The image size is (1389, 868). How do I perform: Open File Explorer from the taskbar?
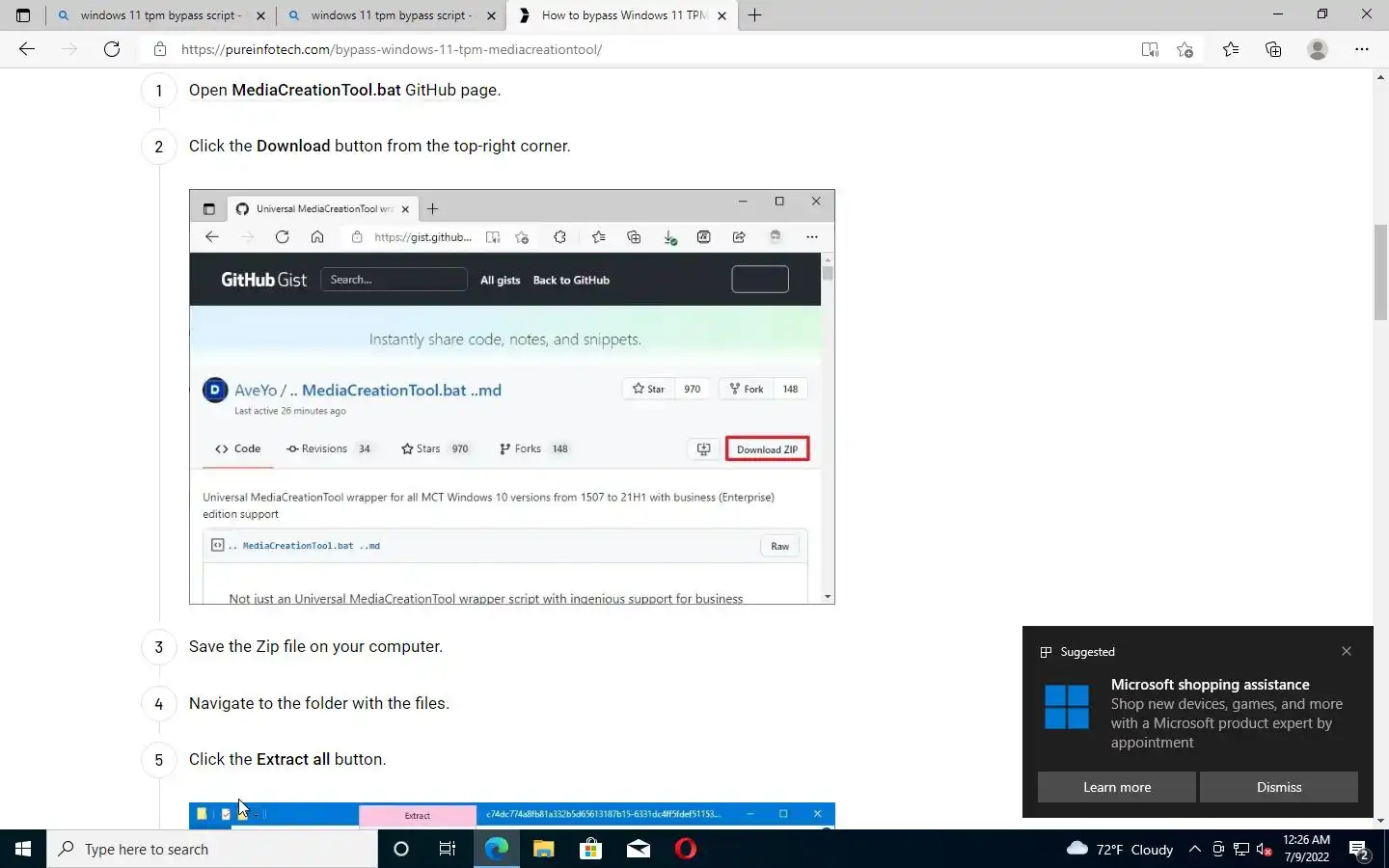click(x=543, y=849)
